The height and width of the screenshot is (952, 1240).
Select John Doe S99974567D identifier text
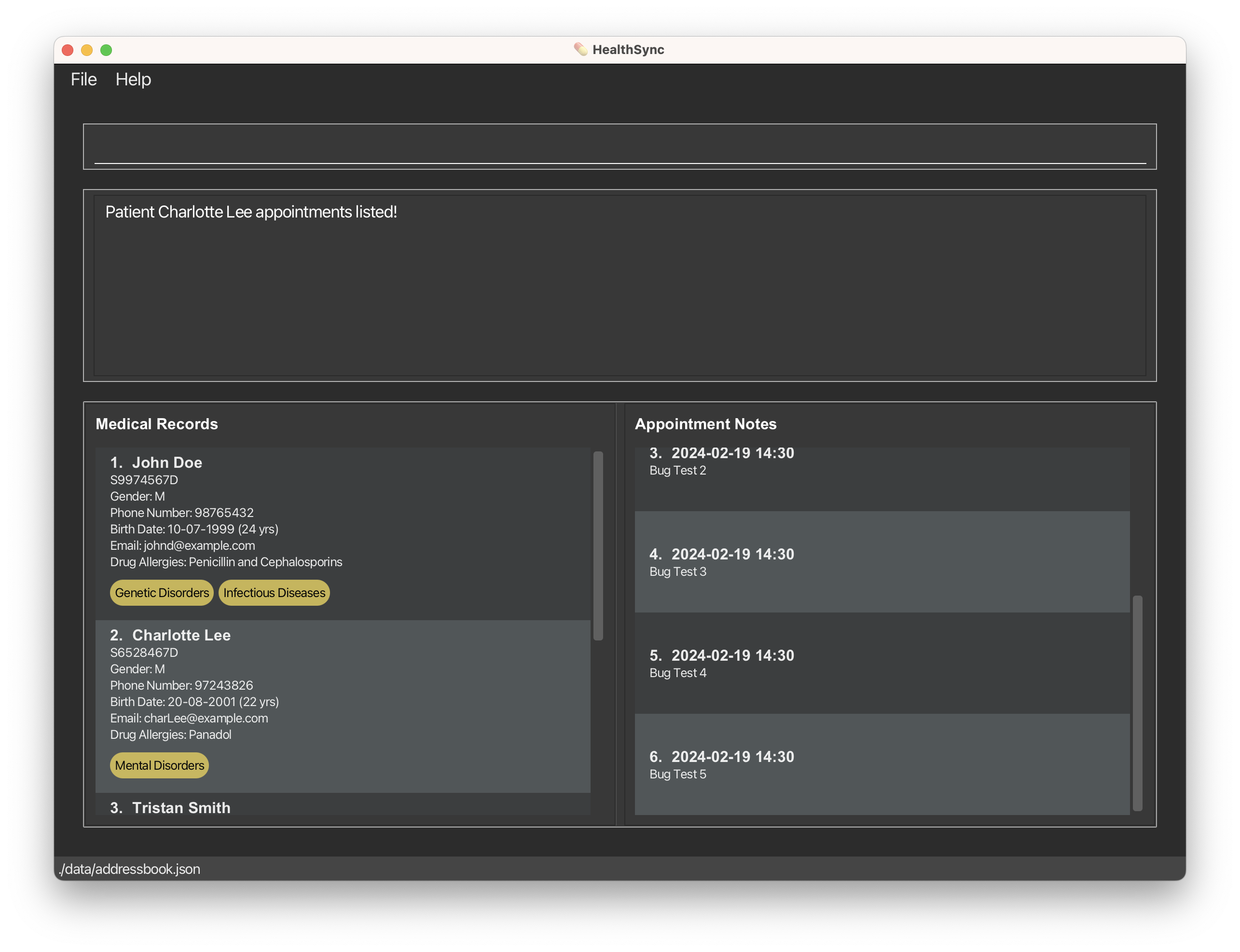(143, 480)
